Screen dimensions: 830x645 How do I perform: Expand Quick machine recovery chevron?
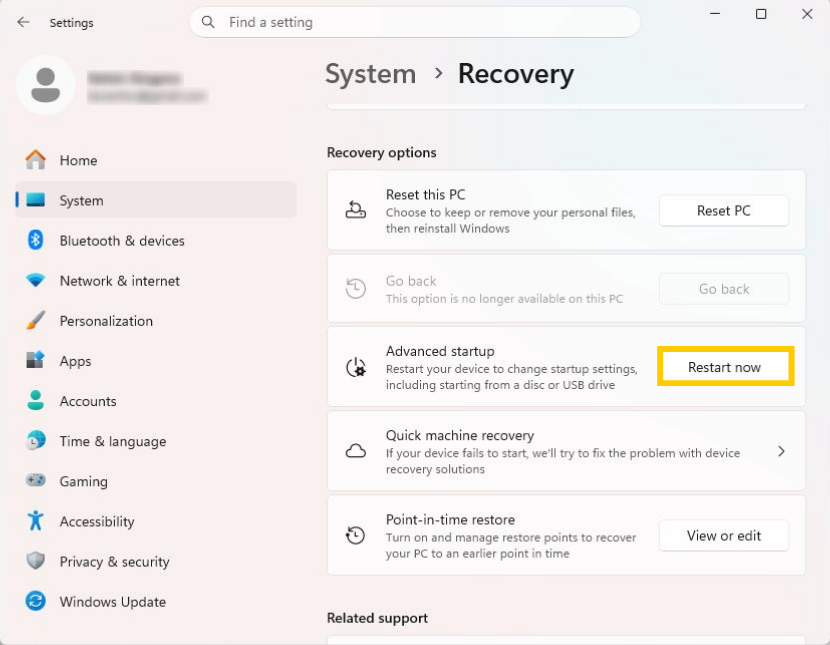coord(781,451)
